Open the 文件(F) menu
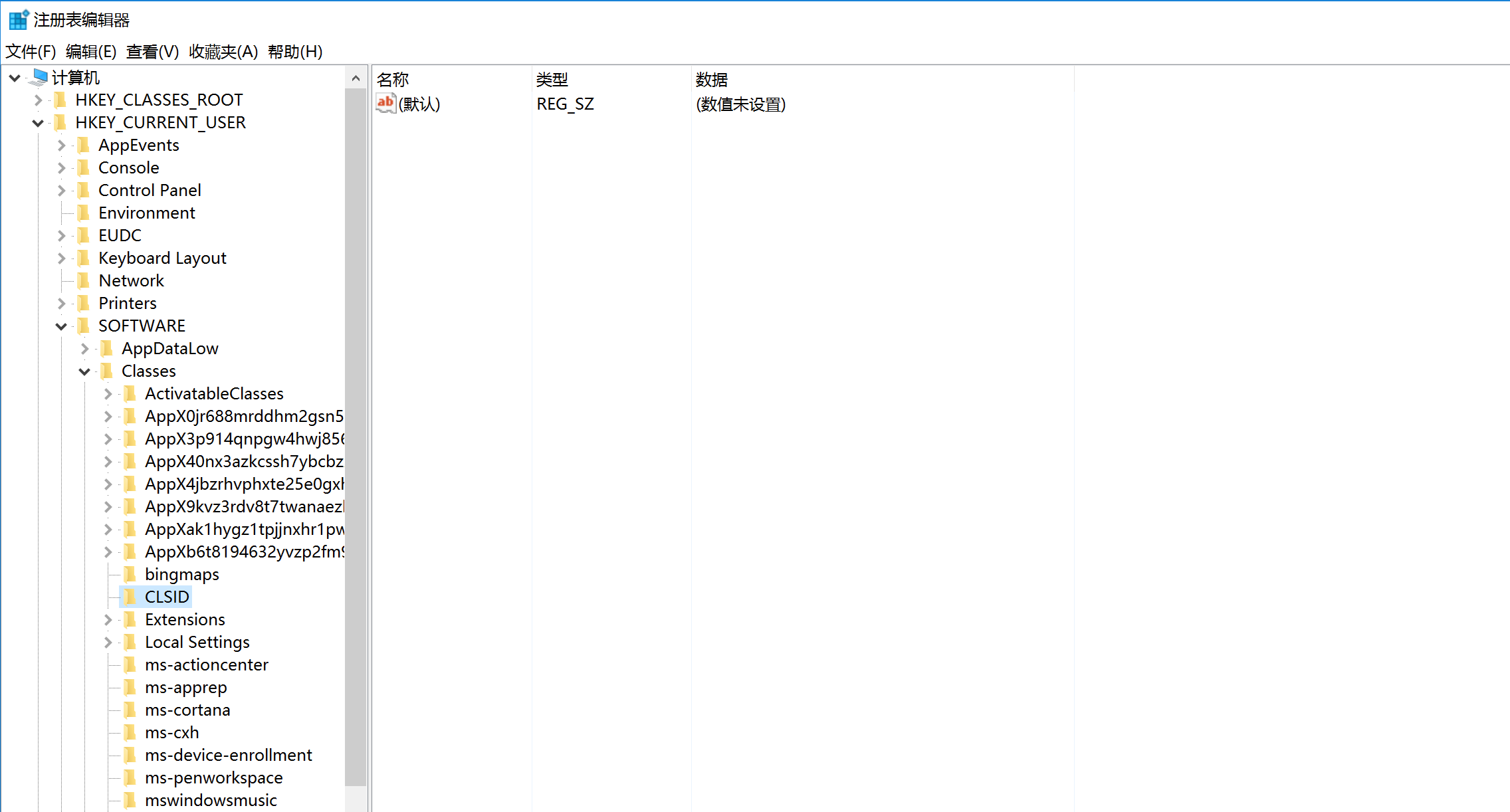 [31, 52]
